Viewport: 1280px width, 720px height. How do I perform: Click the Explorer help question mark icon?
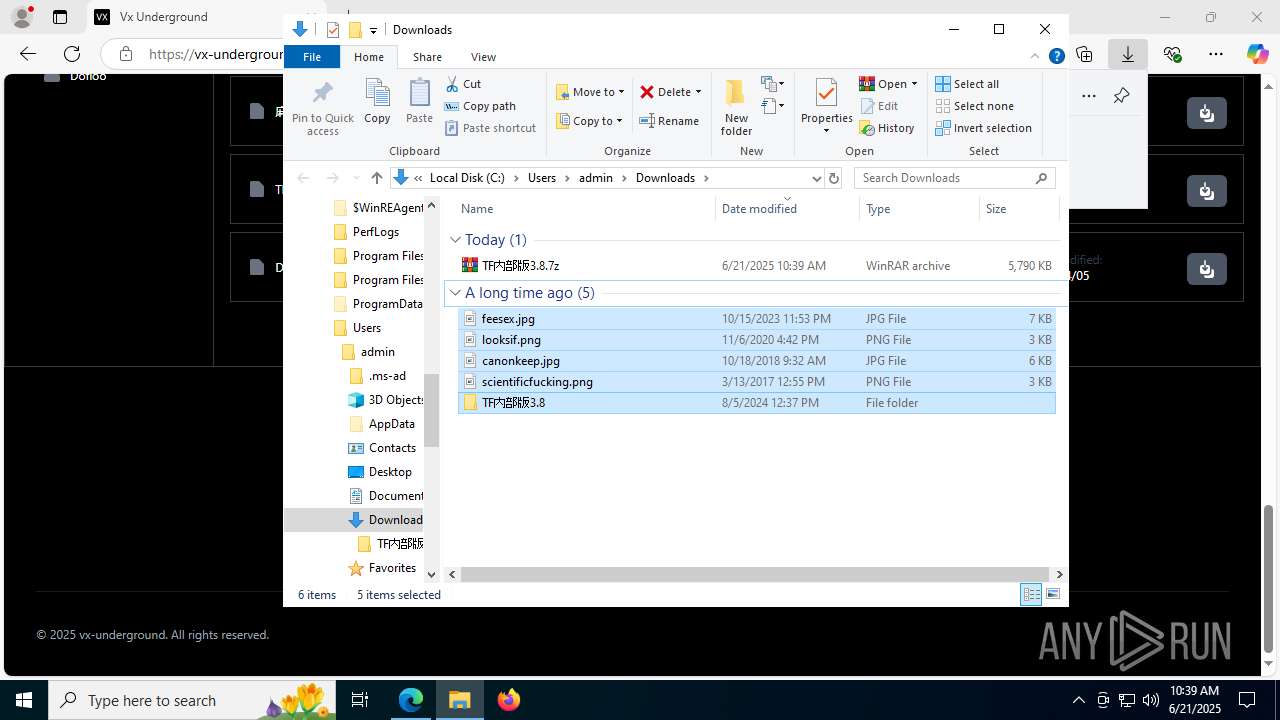point(1056,57)
